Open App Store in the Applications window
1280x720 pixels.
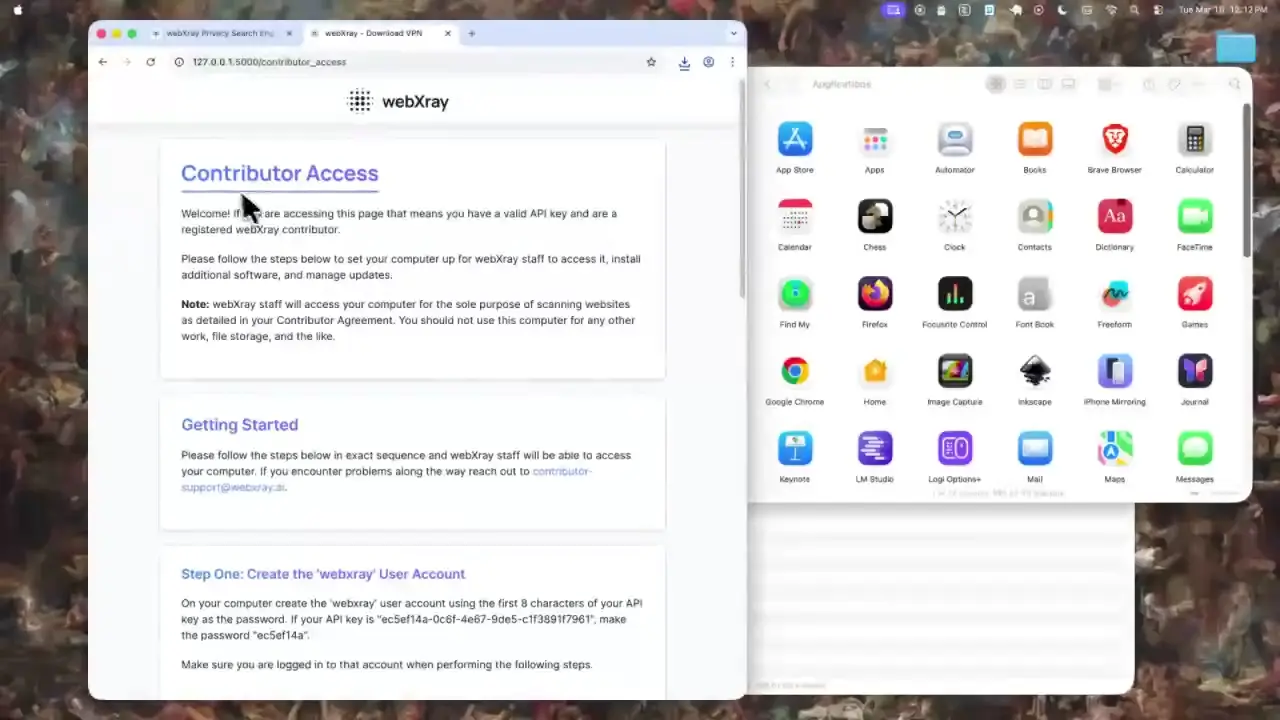pos(795,139)
